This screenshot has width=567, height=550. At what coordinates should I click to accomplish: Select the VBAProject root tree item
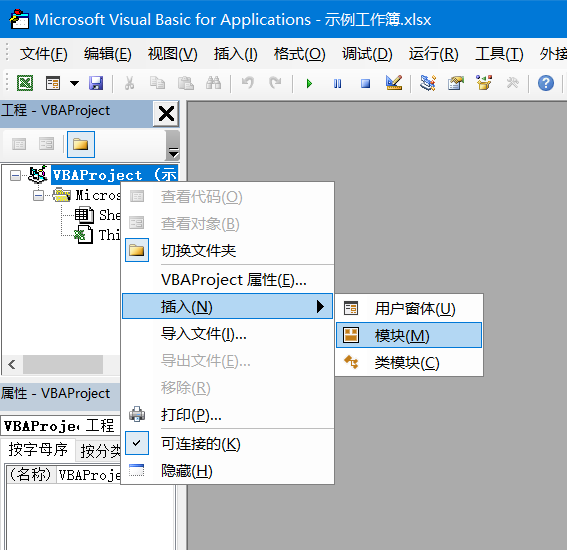(x=115, y=175)
